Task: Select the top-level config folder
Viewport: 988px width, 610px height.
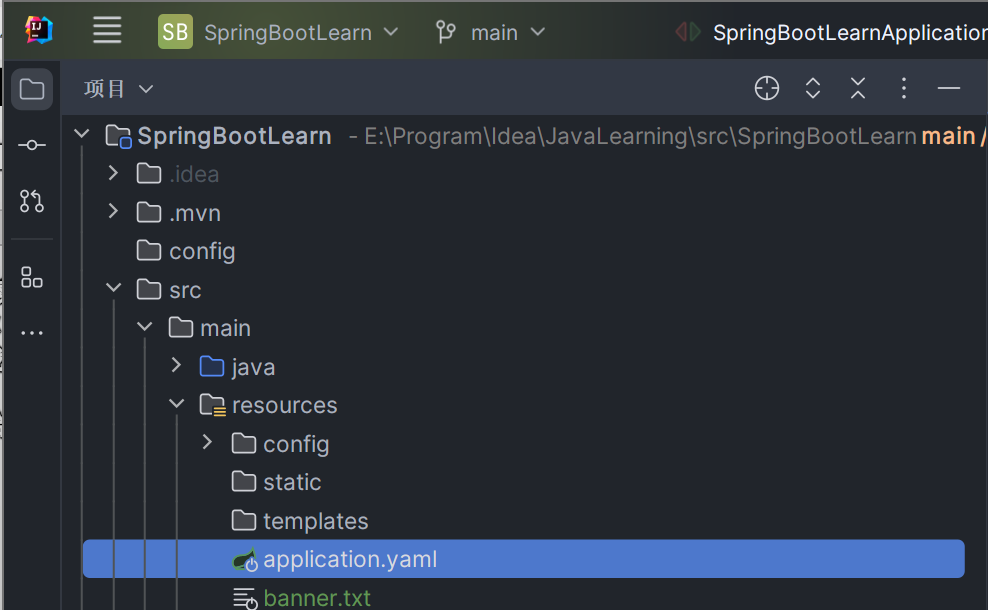Action: click(202, 251)
